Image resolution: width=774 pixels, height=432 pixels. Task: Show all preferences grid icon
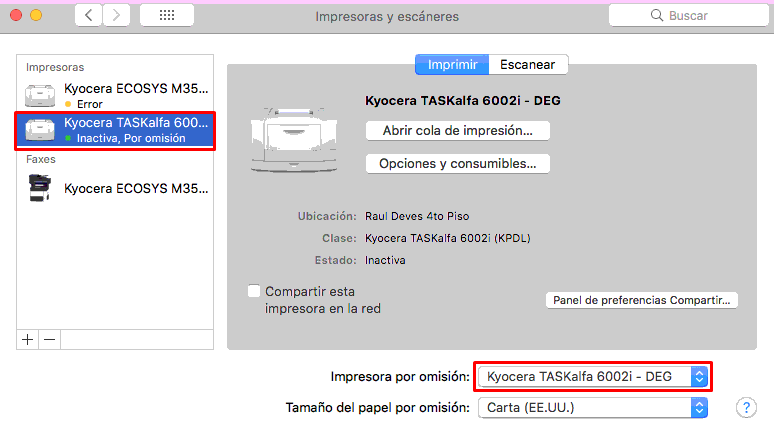point(167,15)
